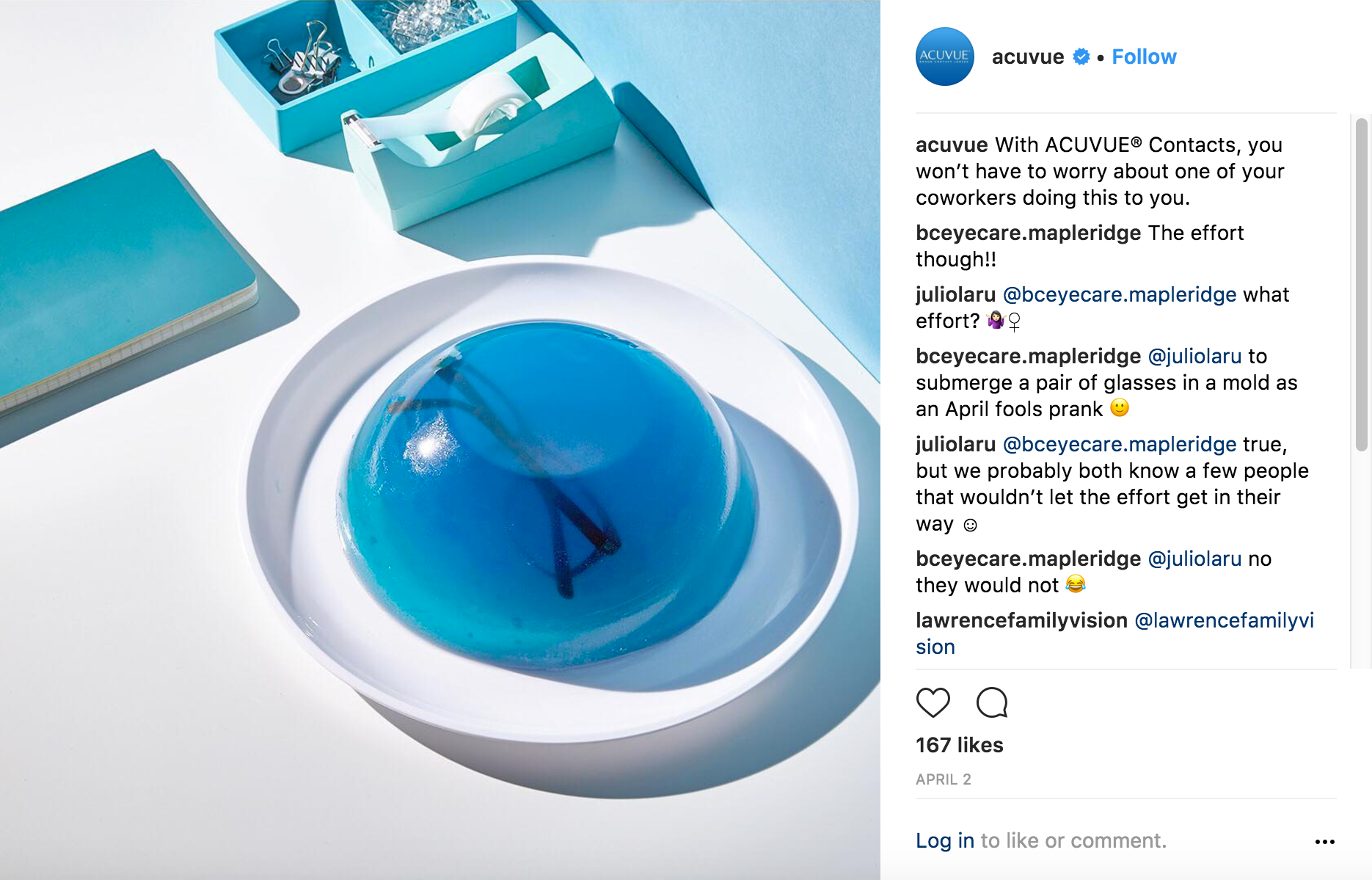Viewport: 1372px width, 880px height.
Task: Click the @lawrencefamilyvision mention link
Action: click(x=1114, y=633)
